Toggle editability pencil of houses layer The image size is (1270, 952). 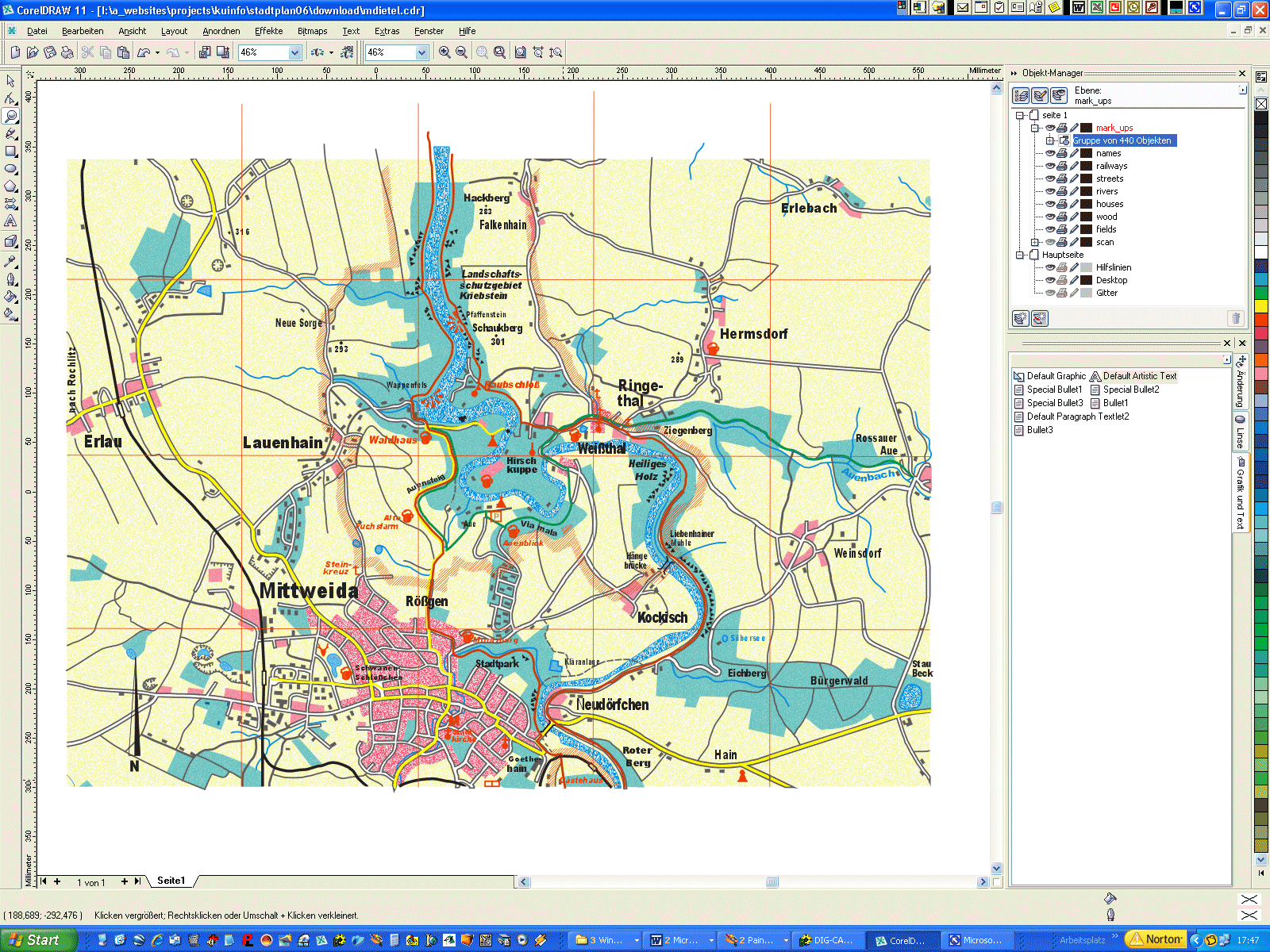[1073, 204]
